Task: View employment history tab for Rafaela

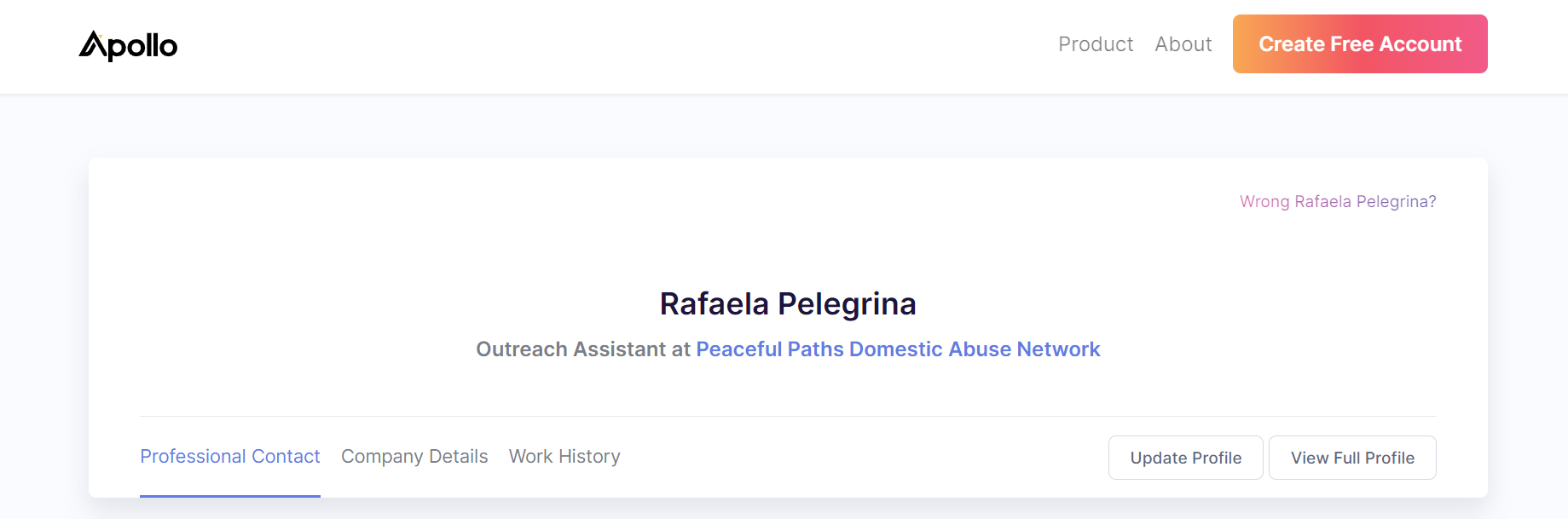Action: [x=564, y=457]
